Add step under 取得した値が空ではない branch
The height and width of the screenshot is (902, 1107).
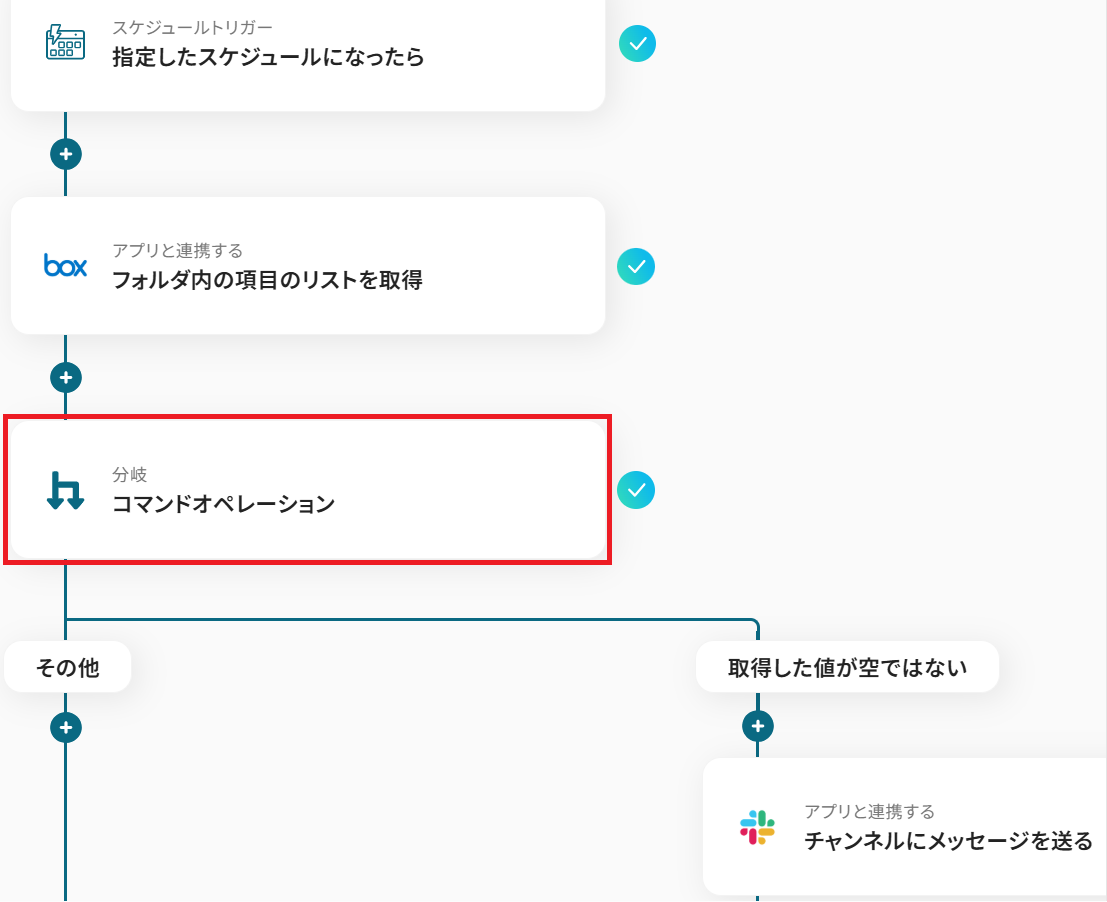click(758, 726)
